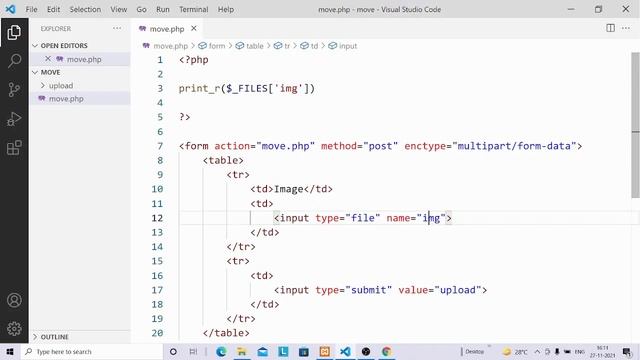Split the editor to the right
The width and height of the screenshot is (640, 360).
610,28
